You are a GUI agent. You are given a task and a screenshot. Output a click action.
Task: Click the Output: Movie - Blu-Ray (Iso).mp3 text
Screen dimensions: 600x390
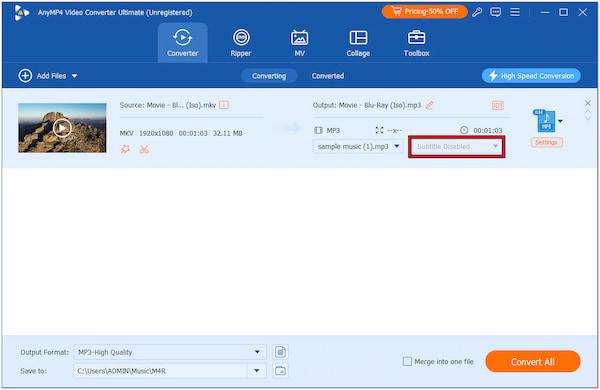pyautogui.click(x=367, y=105)
